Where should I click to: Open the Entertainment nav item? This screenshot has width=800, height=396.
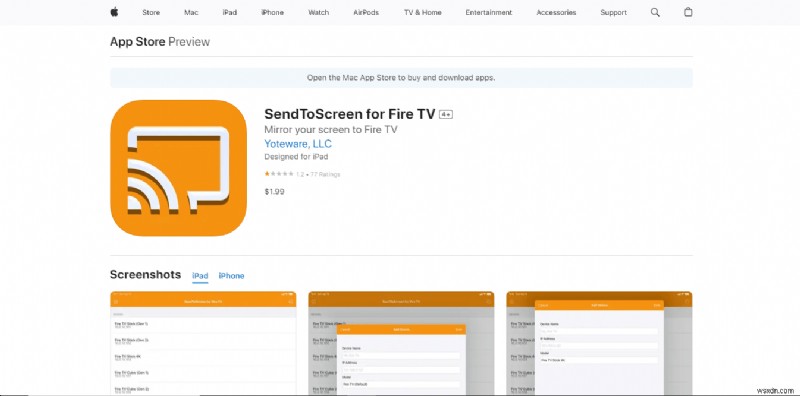488,12
